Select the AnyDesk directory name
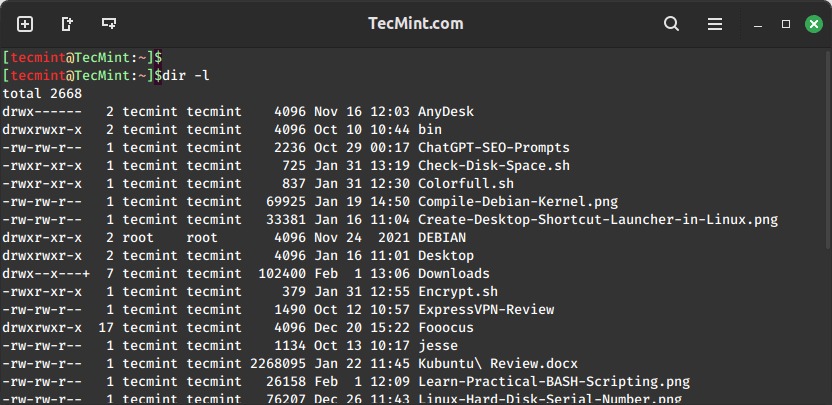832x405 pixels. pos(446,112)
